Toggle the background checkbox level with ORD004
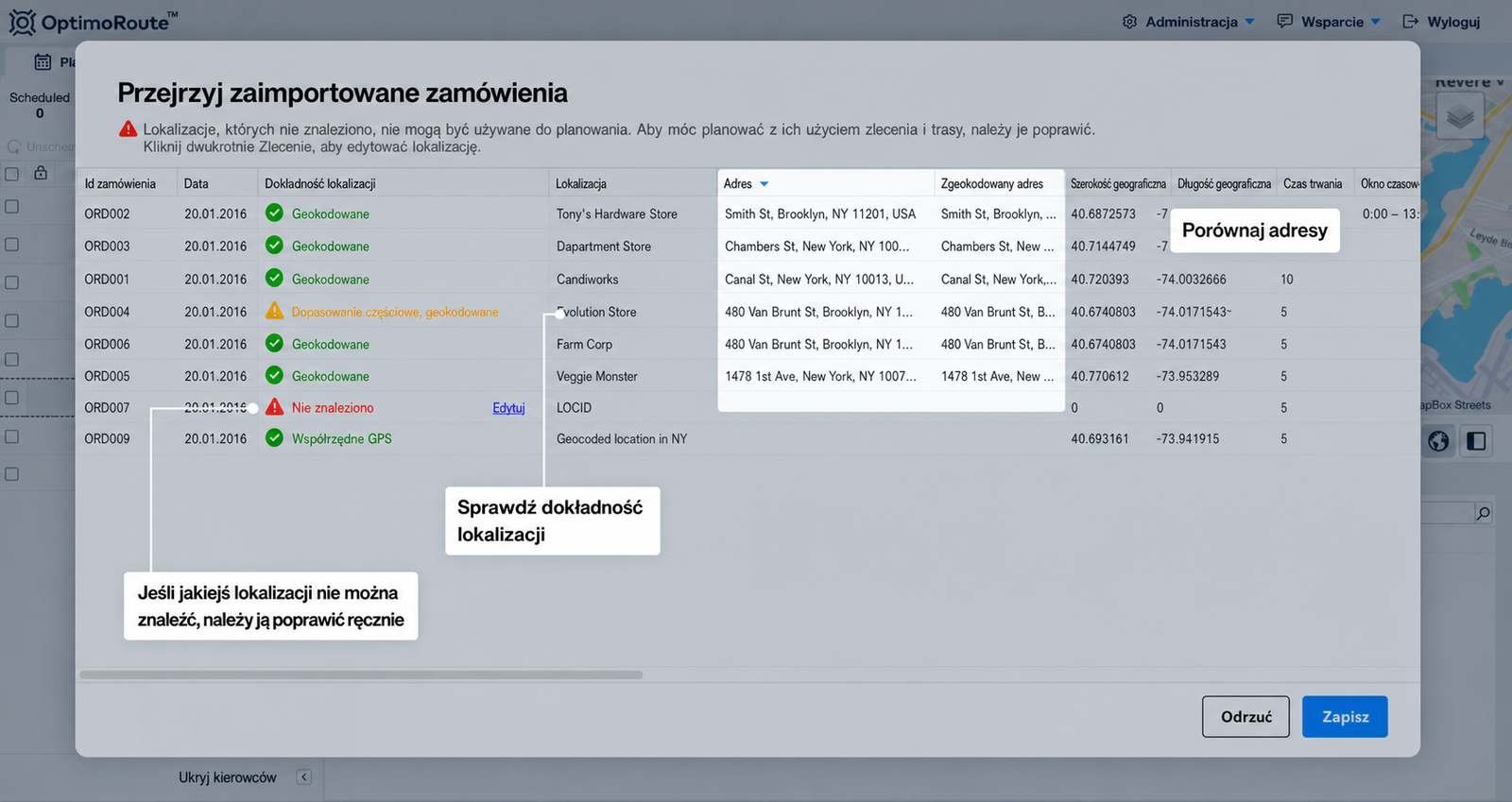This screenshot has height=802, width=1512. pyautogui.click(x=12, y=321)
